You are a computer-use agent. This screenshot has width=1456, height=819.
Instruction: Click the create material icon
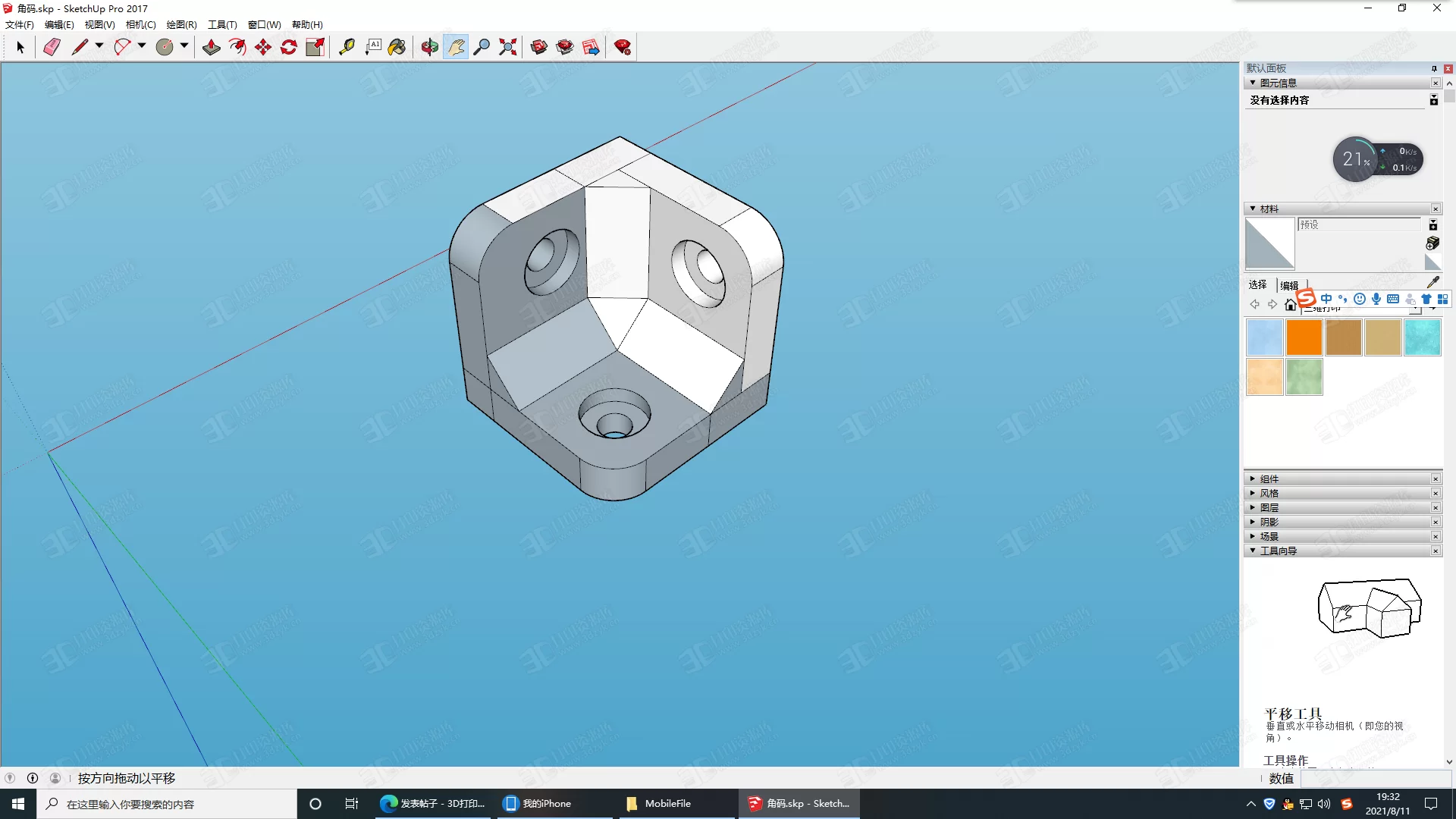(1432, 243)
